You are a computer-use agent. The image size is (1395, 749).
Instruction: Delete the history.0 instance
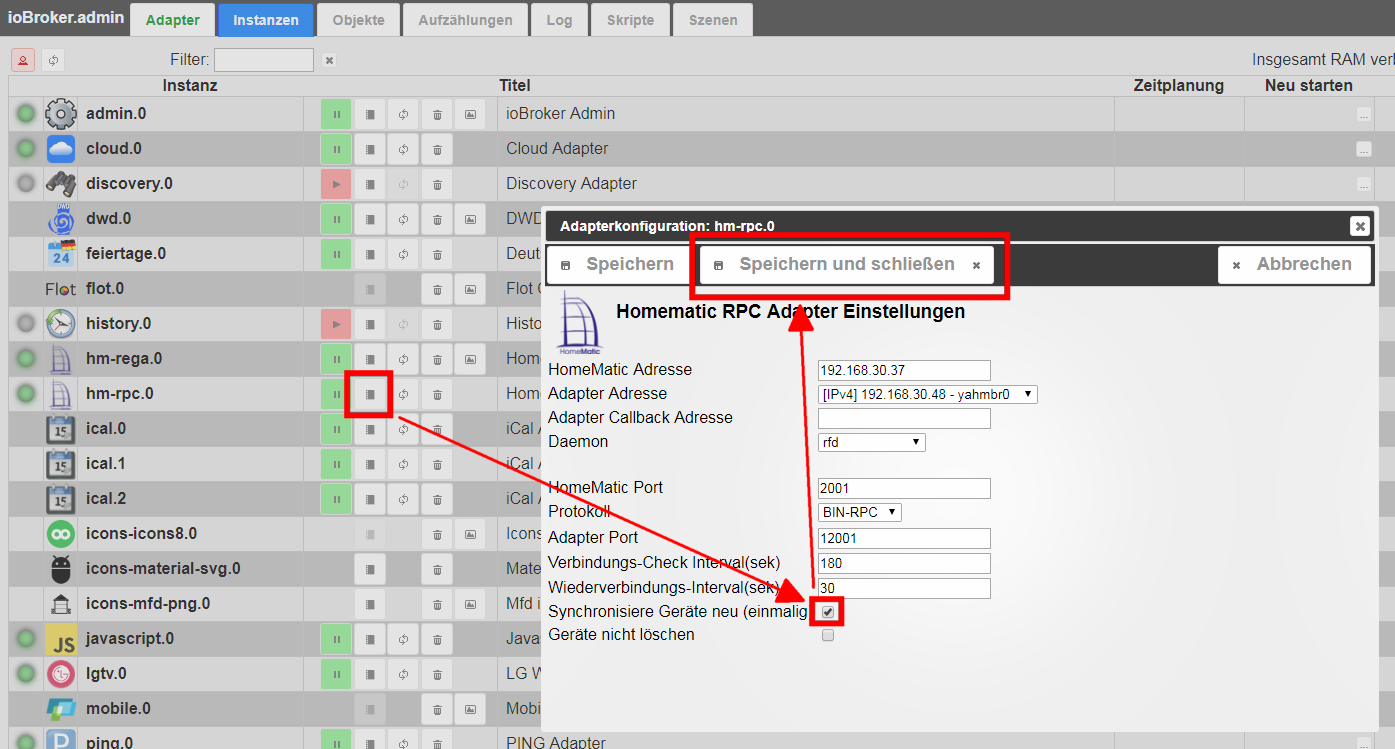point(437,324)
